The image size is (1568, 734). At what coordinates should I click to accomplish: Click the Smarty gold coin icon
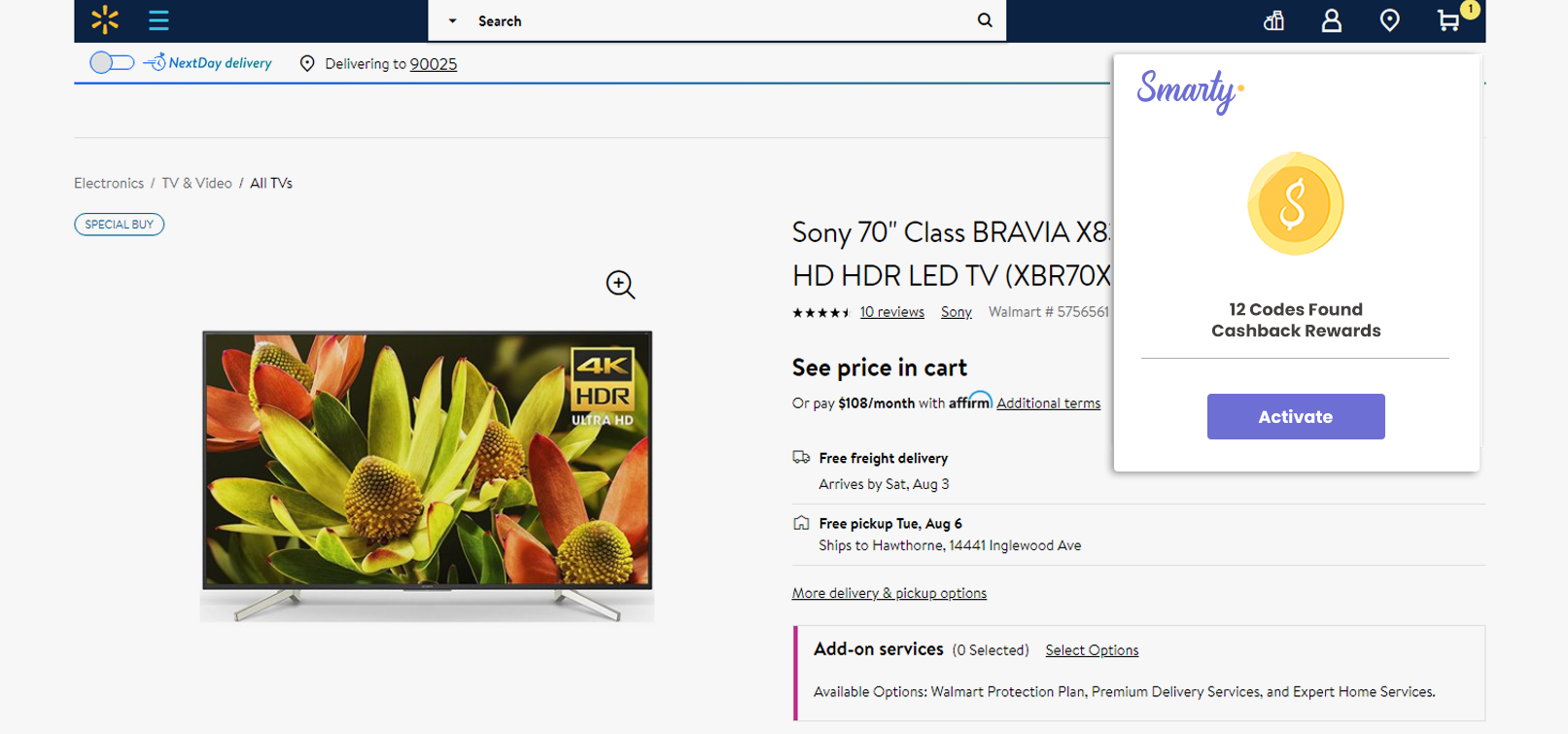(1295, 203)
